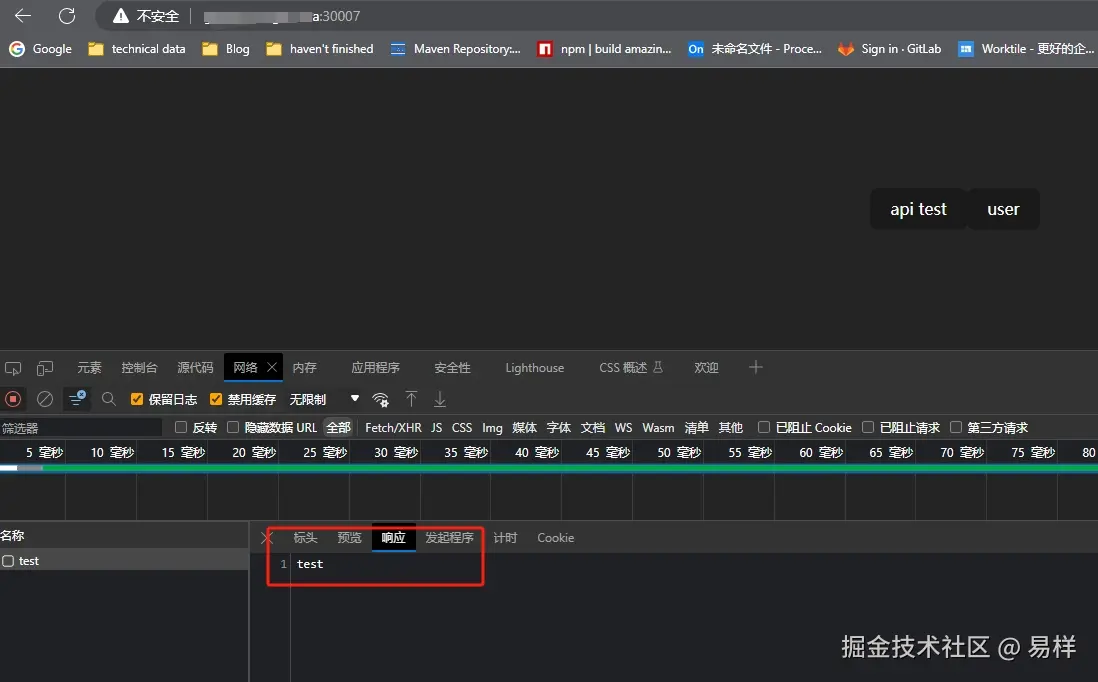Switch to the 欢迎 (Welcome) tab

pyautogui.click(x=706, y=368)
